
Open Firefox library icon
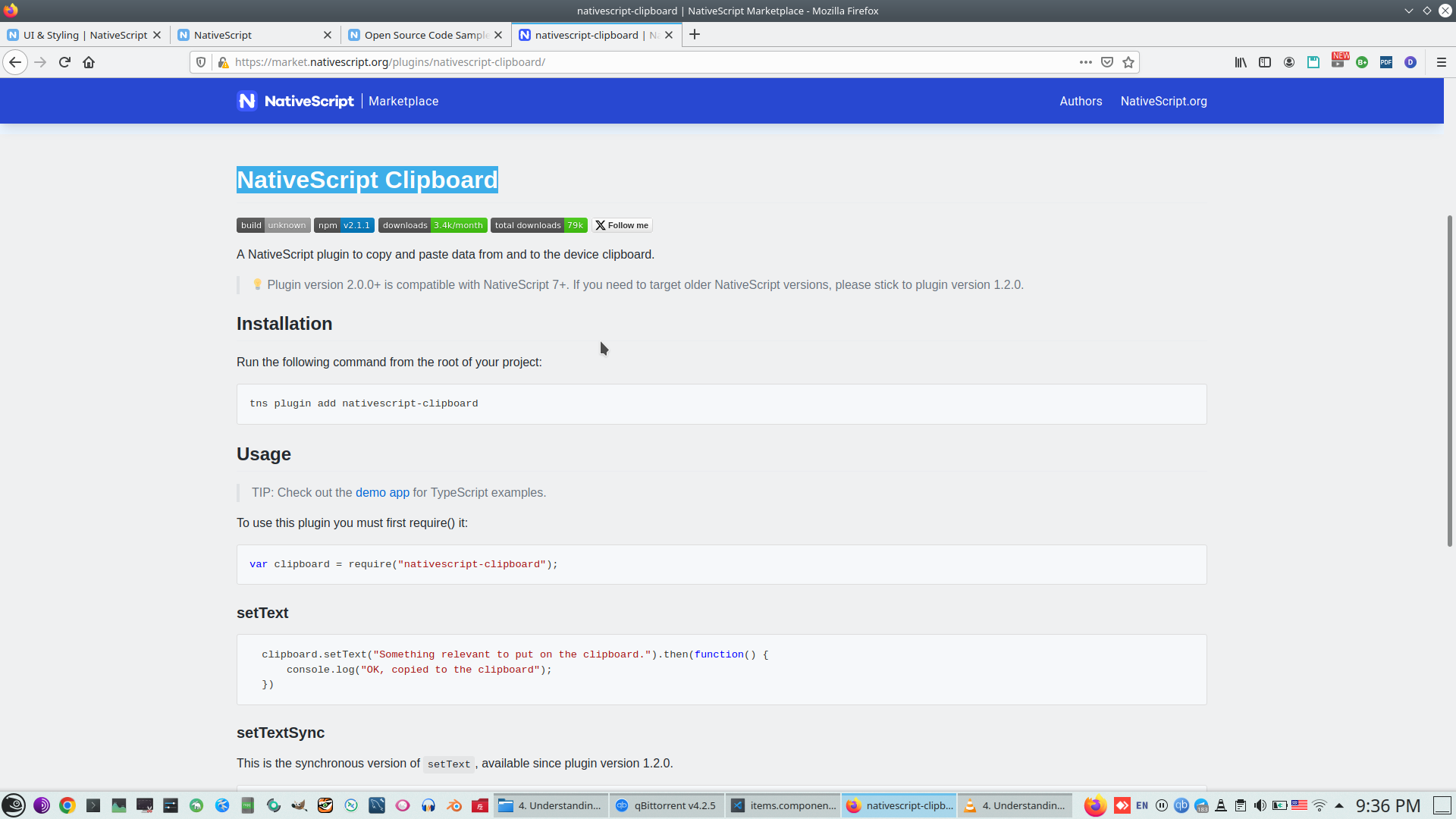point(1241,62)
